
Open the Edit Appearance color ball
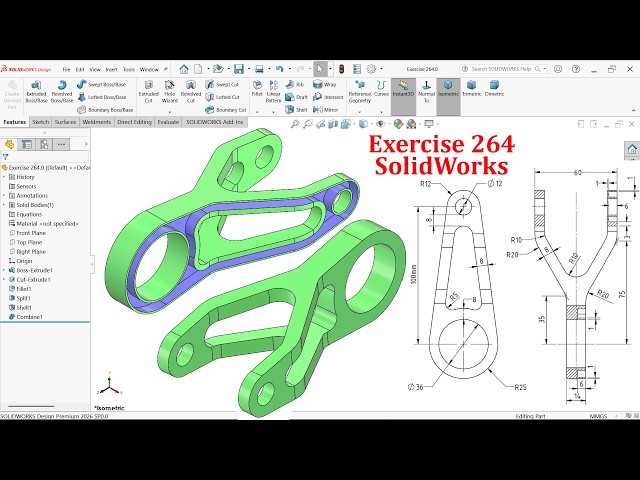pos(398,124)
